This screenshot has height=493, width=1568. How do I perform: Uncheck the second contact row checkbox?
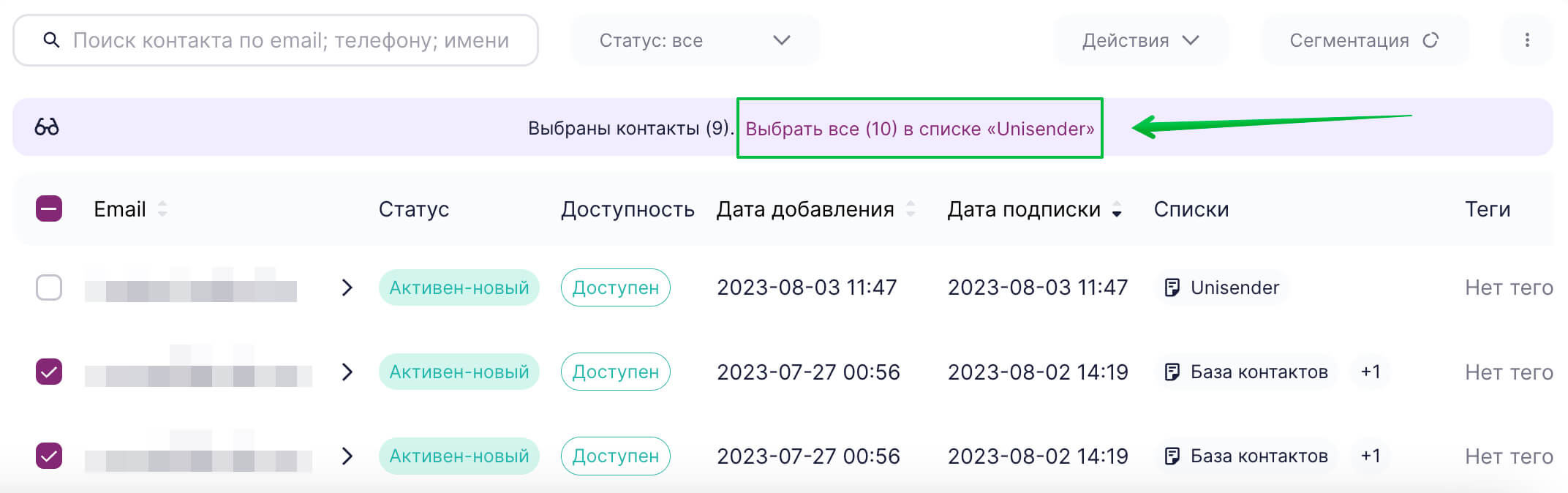click(x=49, y=372)
